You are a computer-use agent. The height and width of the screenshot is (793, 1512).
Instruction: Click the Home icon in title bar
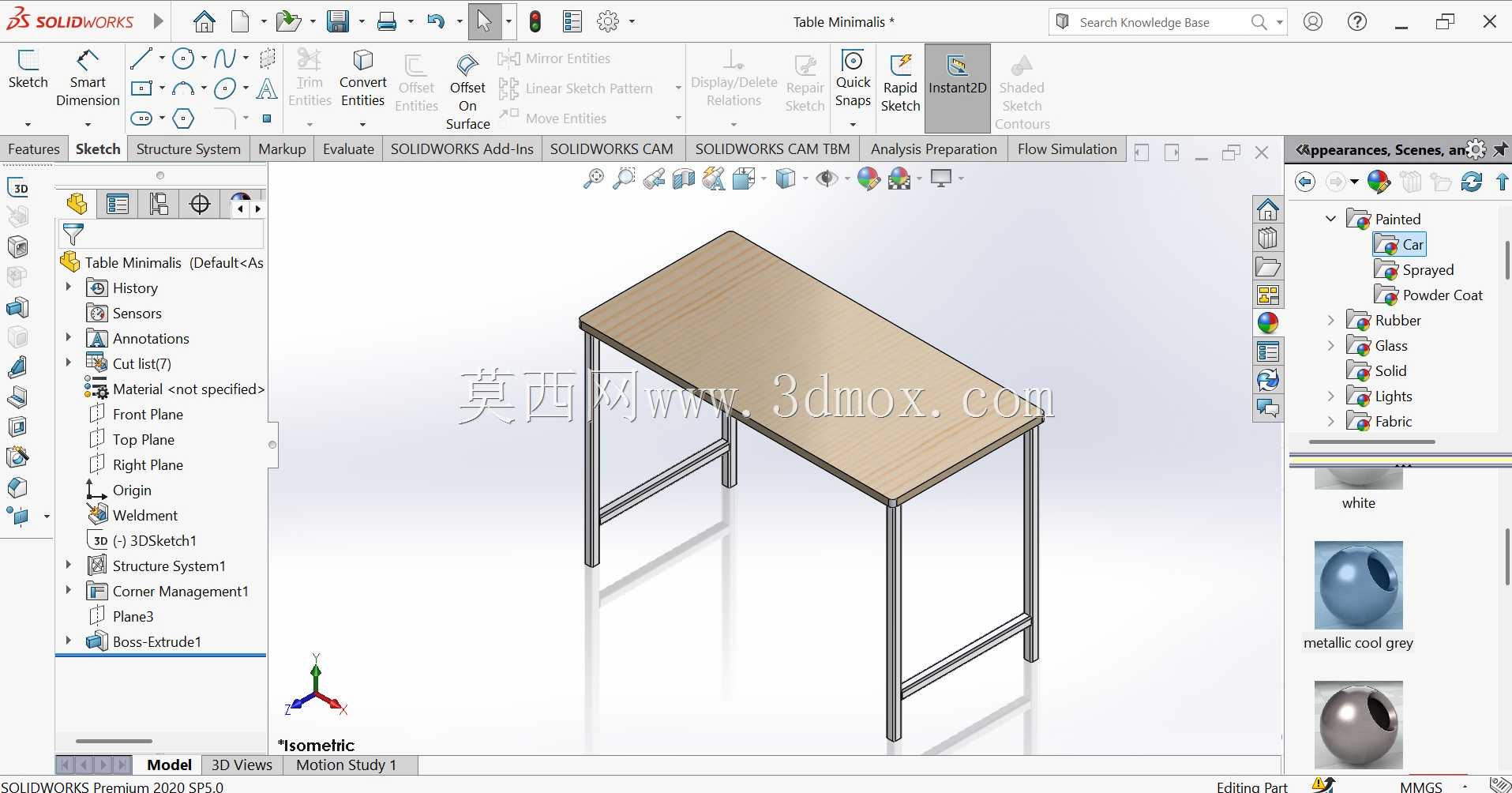(x=204, y=21)
